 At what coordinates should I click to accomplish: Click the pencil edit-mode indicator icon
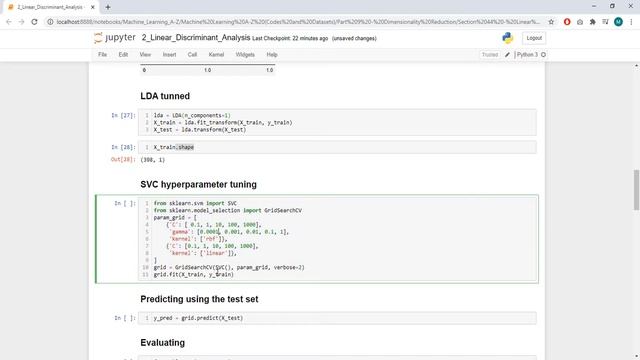click(x=507, y=55)
